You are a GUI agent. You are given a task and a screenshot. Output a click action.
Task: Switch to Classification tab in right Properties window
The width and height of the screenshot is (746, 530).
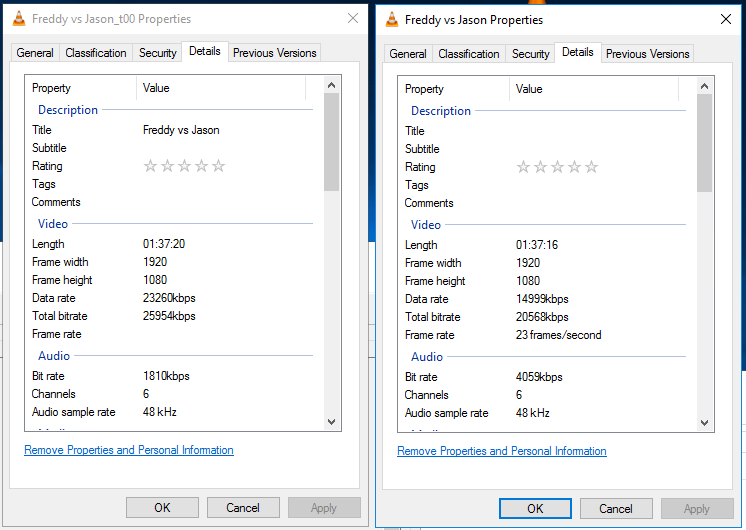coord(469,54)
